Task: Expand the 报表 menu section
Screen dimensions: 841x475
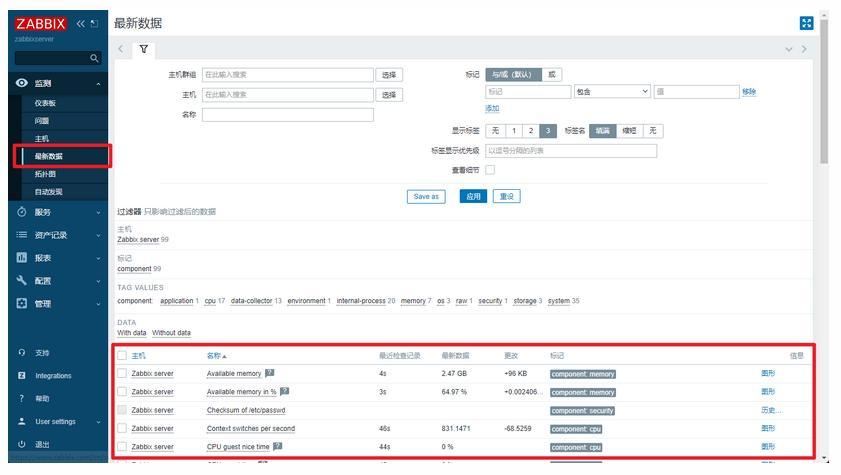Action: click(98, 258)
